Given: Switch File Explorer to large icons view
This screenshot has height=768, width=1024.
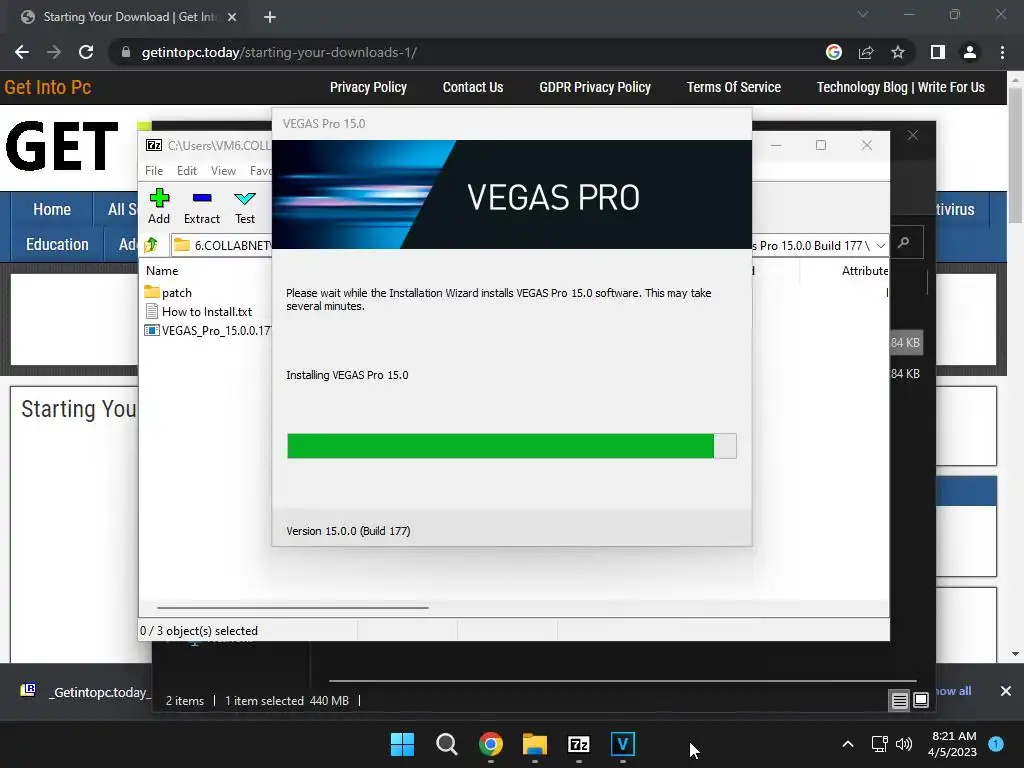Looking at the screenshot, I should point(921,701).
